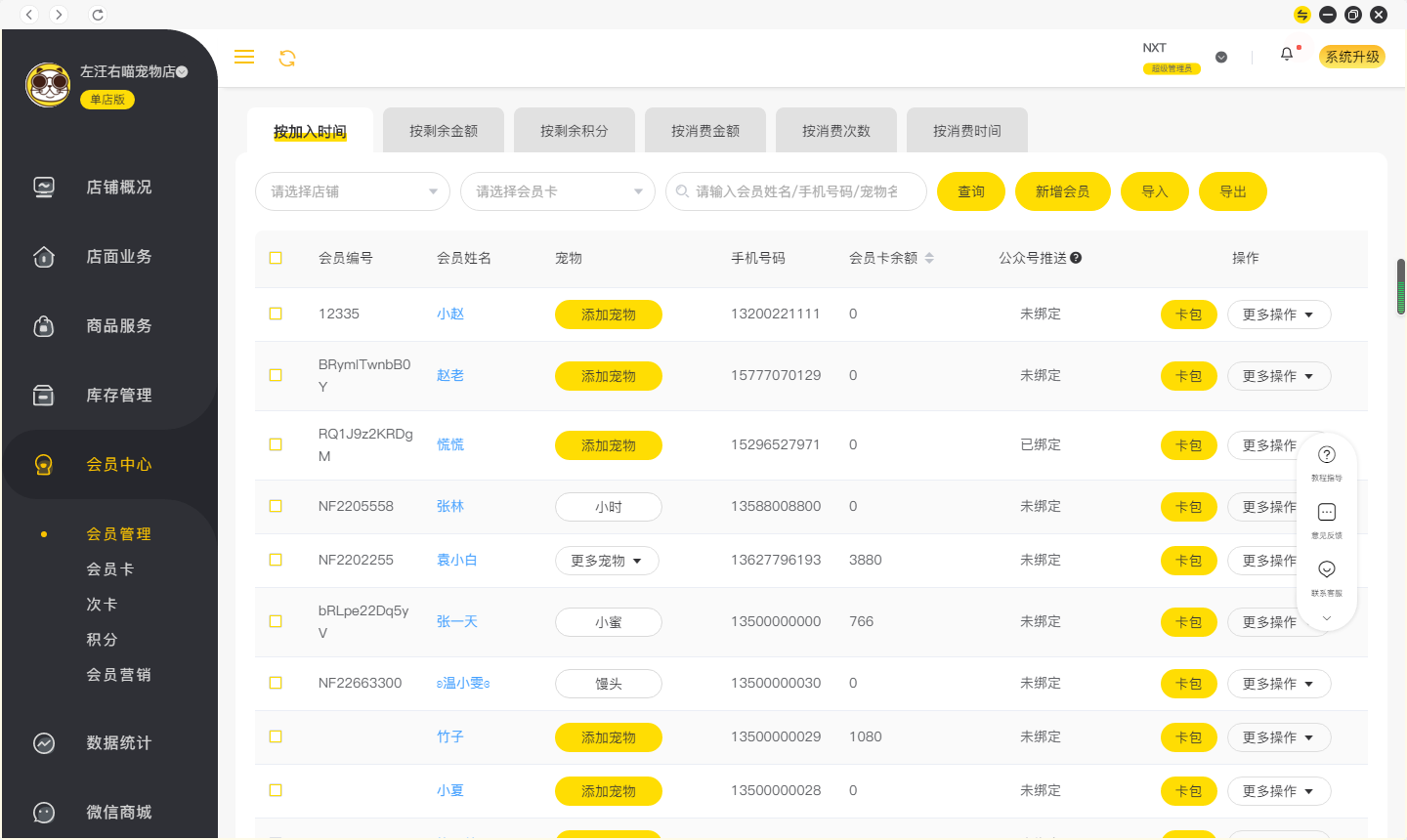Check the row for member 张一天
The width and height of the screenshot is (1407, 840).
coord(276,621)
